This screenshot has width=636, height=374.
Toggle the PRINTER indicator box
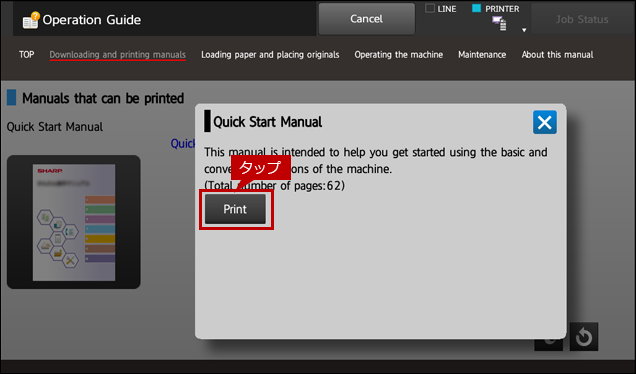click(x=477, y=9)
